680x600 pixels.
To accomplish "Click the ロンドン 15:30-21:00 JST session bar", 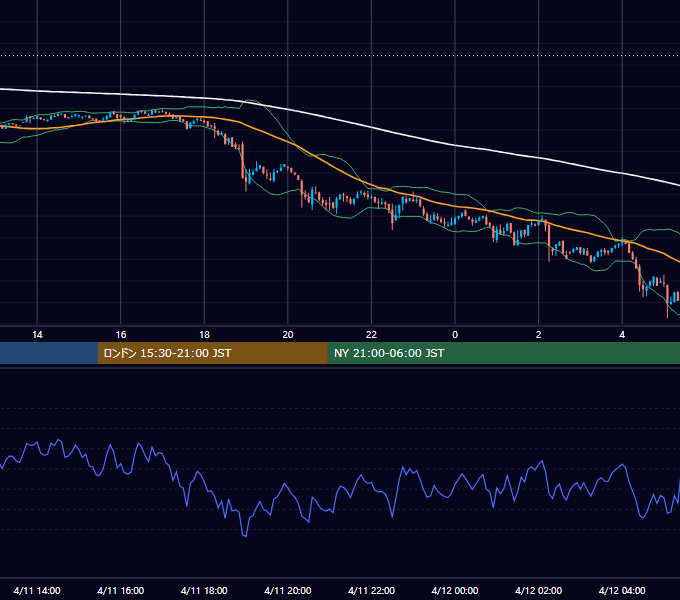I will (x=212, y=353).
